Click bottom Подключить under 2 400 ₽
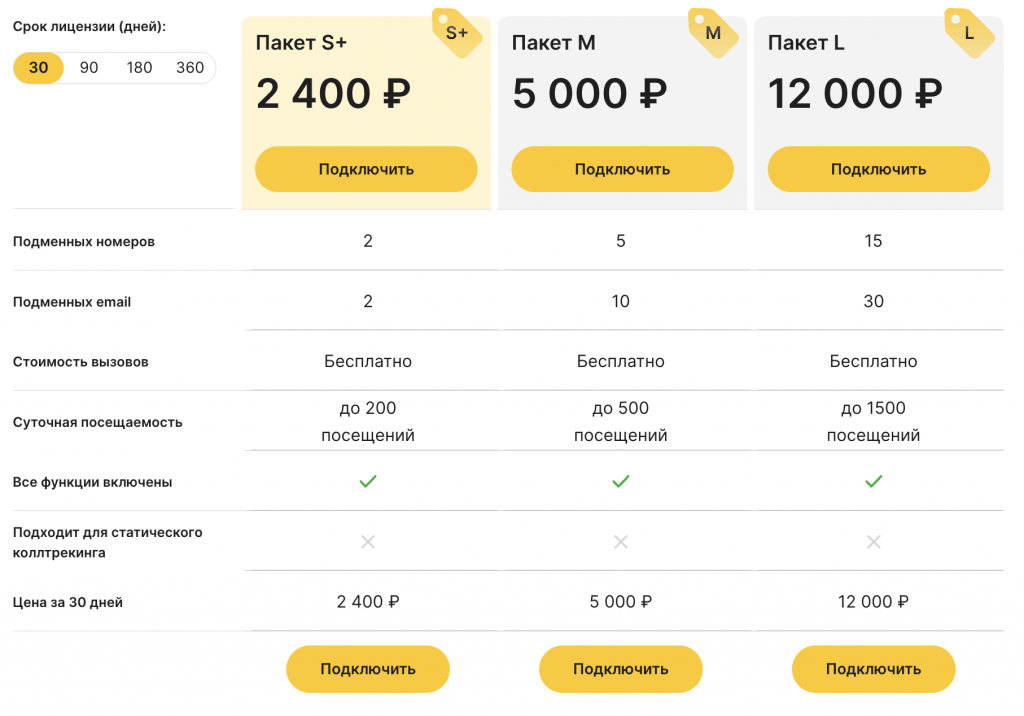 point(368,669)
